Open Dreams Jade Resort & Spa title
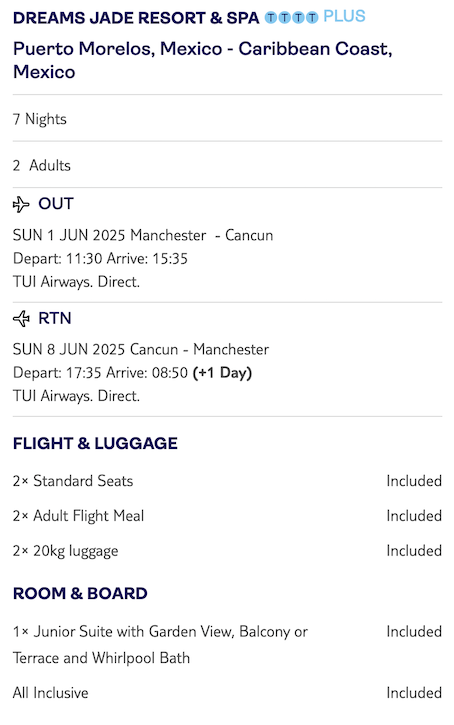 point(136,18)
